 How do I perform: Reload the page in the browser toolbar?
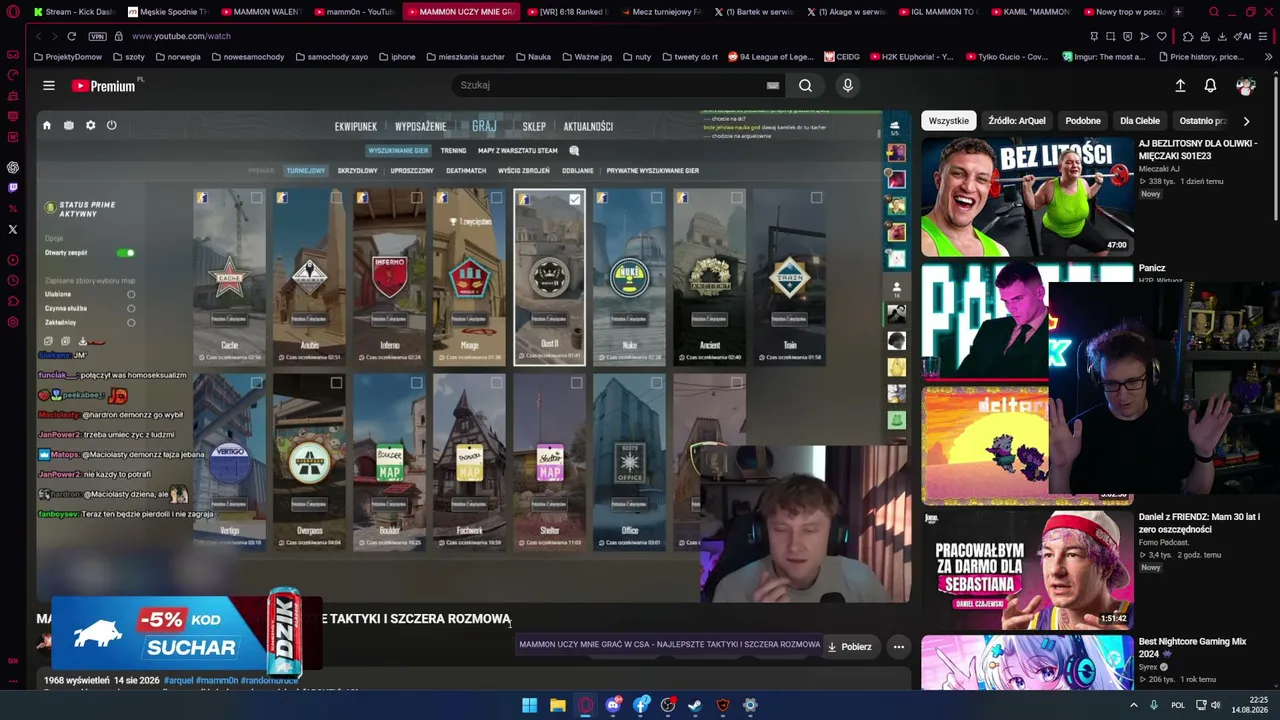71,36
